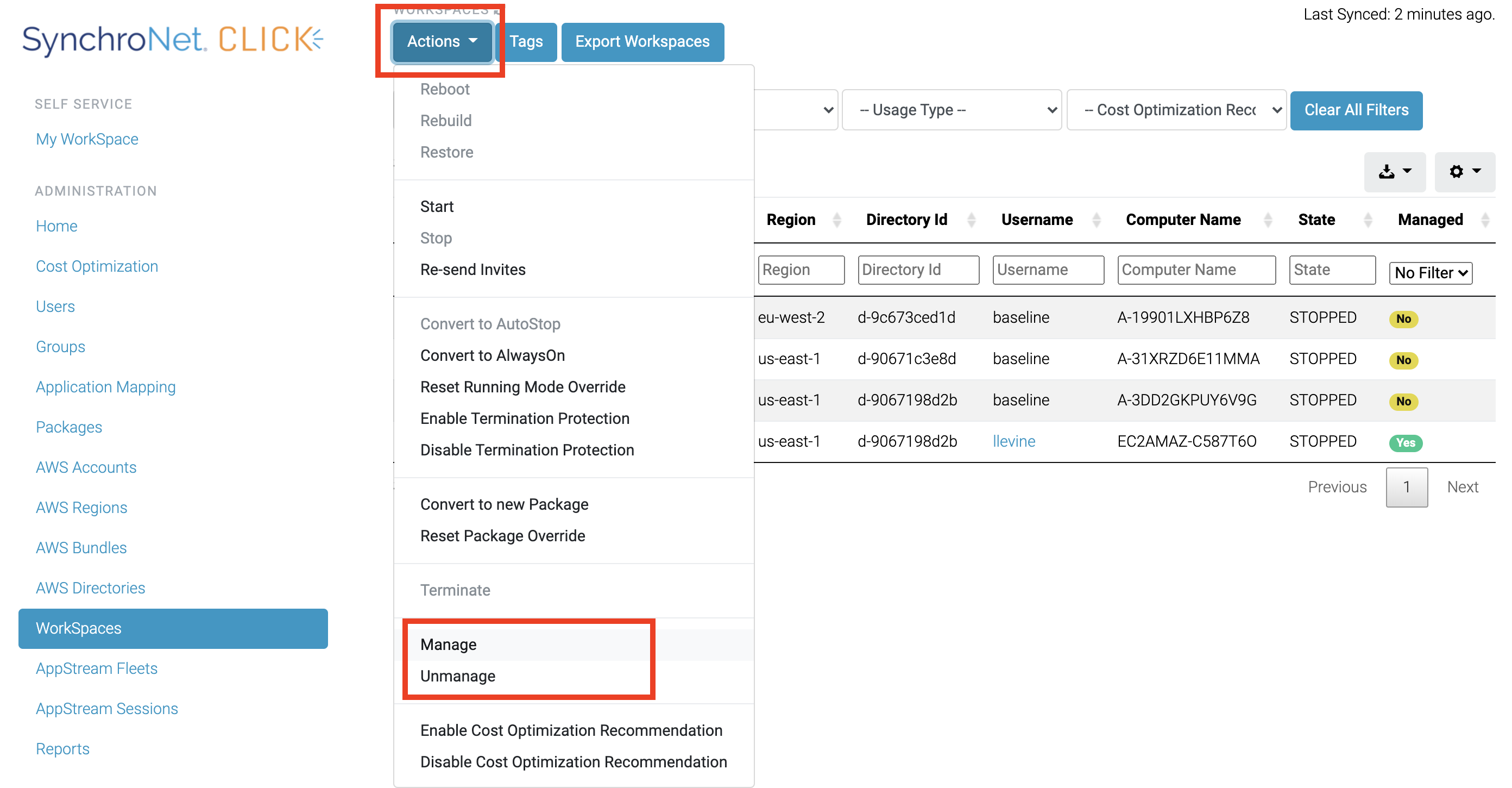Open AWS Regions sidebar link
The image size is (1512, 788).
click(x=81, y=508)
